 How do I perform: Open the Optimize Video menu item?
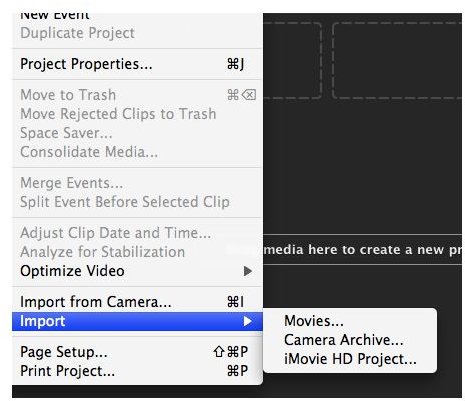click(137, 271)
